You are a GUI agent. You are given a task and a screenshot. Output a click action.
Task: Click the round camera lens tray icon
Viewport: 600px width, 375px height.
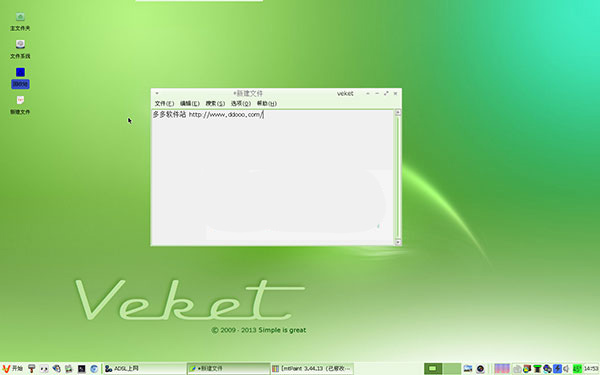481,368
